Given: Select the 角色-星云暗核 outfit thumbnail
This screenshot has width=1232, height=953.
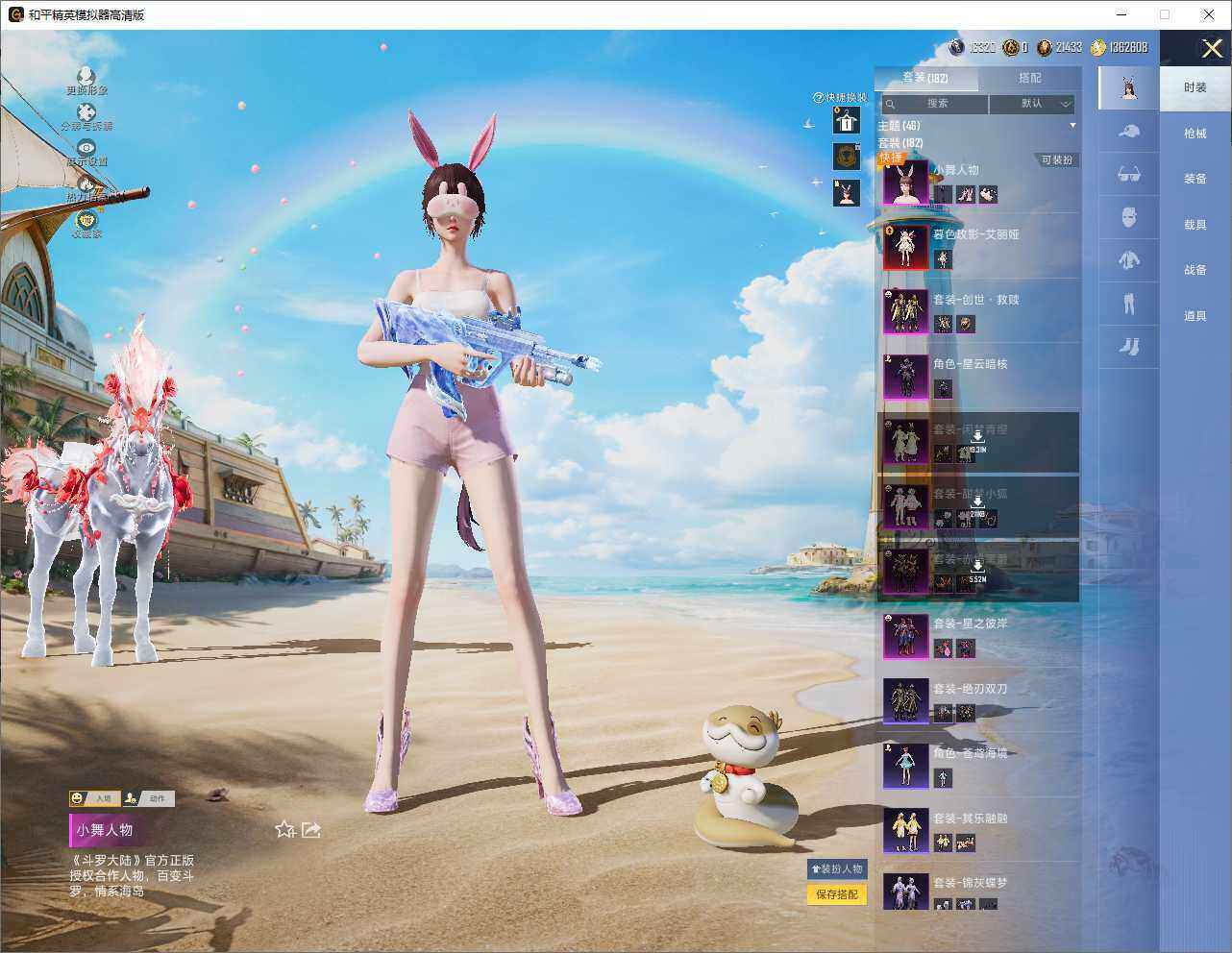Looking at the screenshot, I should click(906, 377).
